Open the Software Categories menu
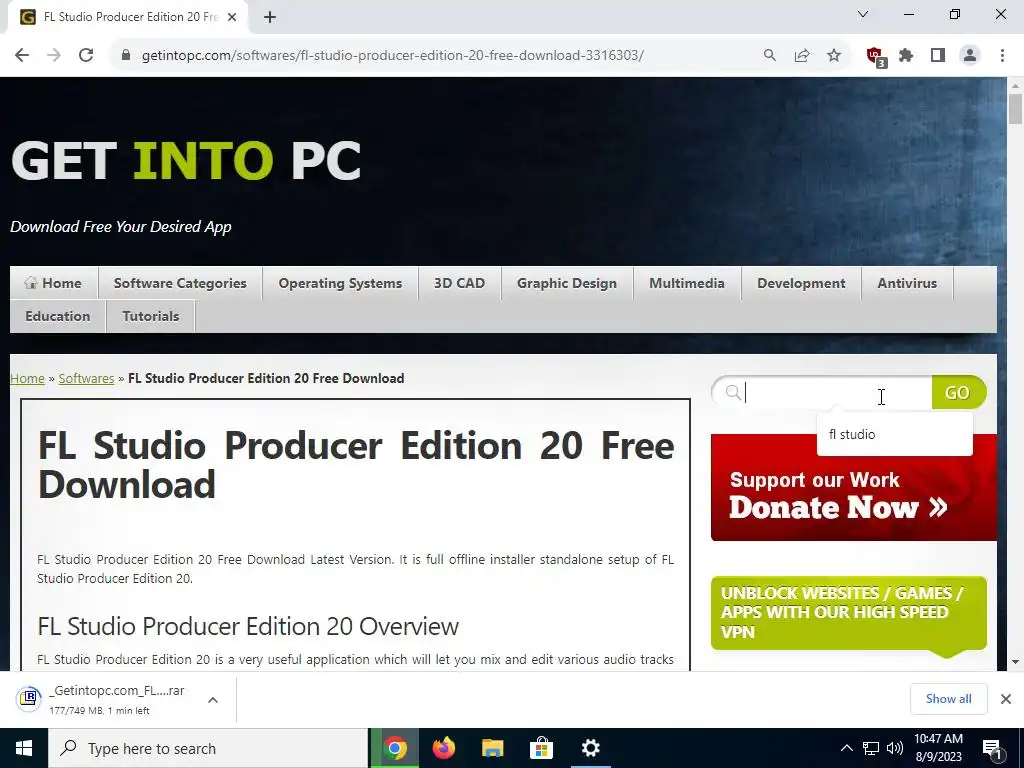 click(180, 283)
